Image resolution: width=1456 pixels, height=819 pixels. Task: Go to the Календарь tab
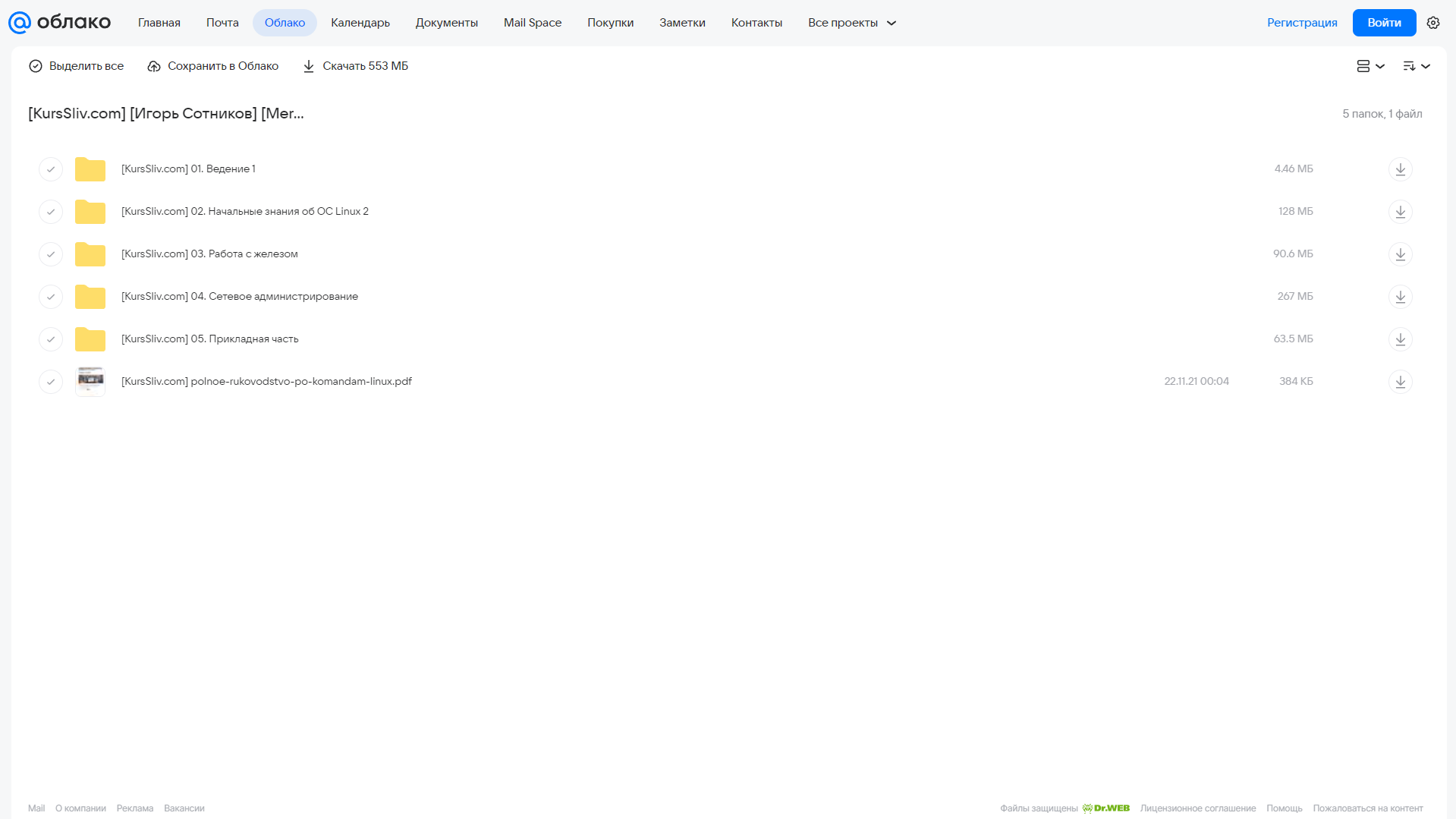[x=360, y=23]
